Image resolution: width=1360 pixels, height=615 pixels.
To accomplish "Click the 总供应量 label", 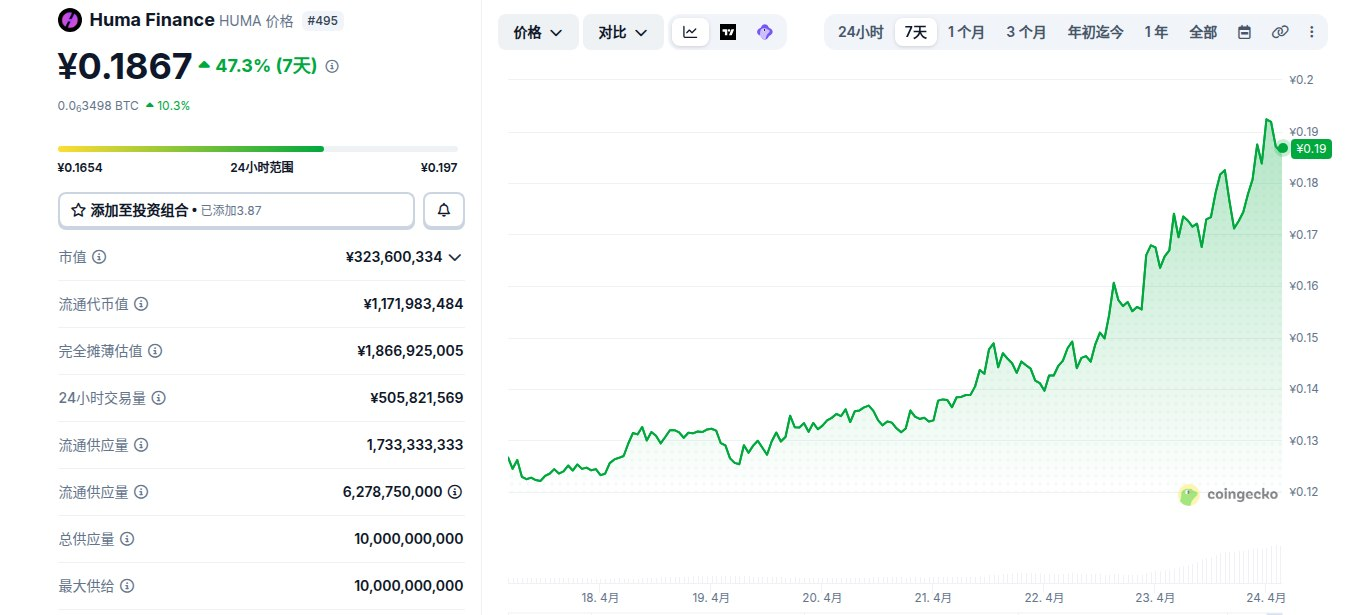I will tap(87, 539).
